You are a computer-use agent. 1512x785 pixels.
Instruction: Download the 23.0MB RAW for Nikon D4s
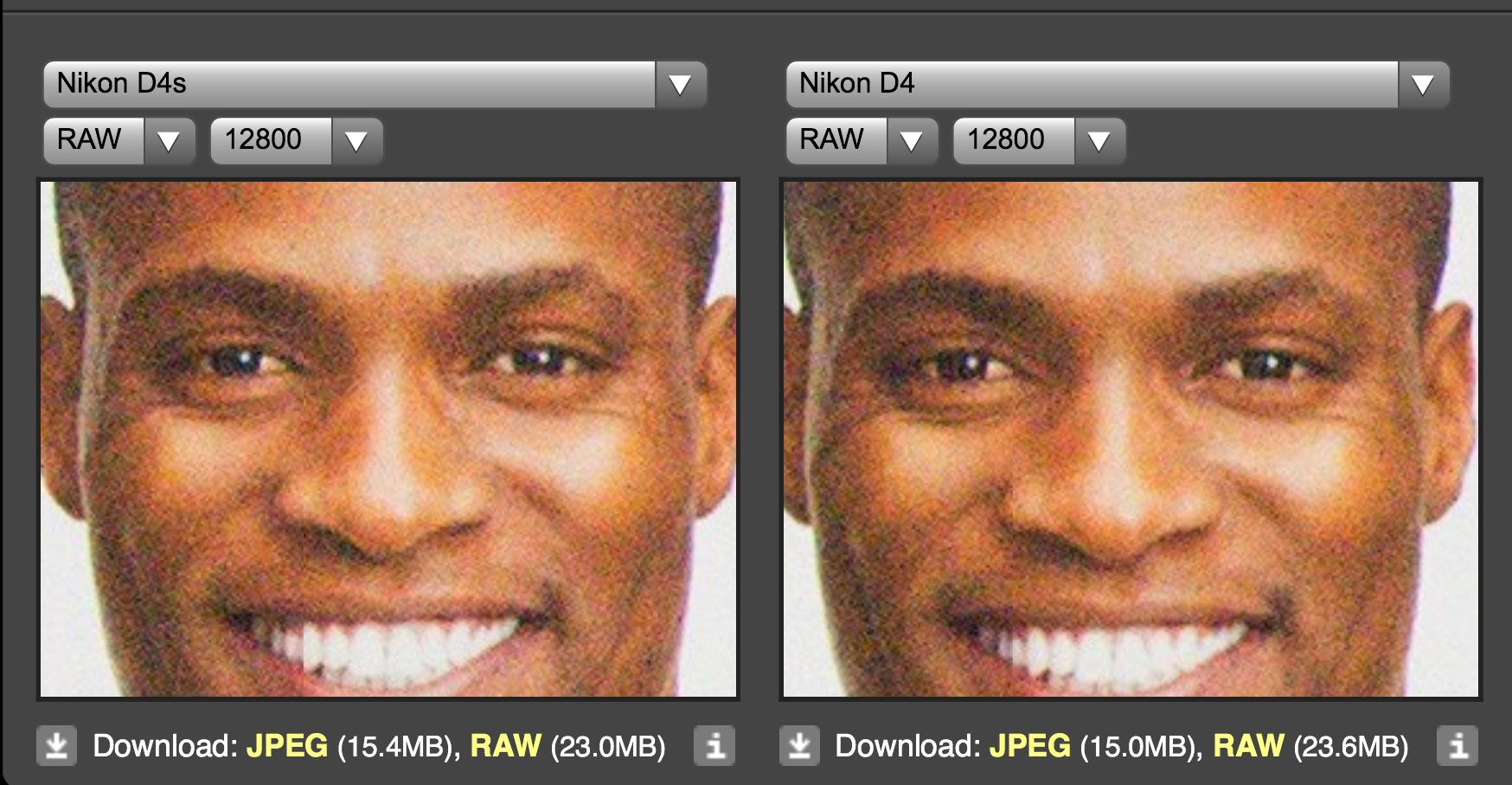[x=506, y=746]
